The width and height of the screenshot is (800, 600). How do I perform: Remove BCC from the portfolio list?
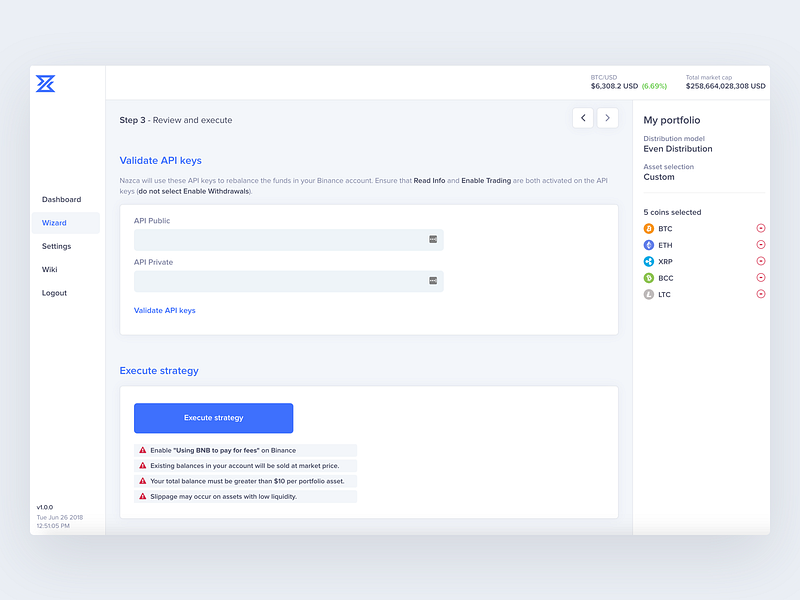[x=760, y=278]
